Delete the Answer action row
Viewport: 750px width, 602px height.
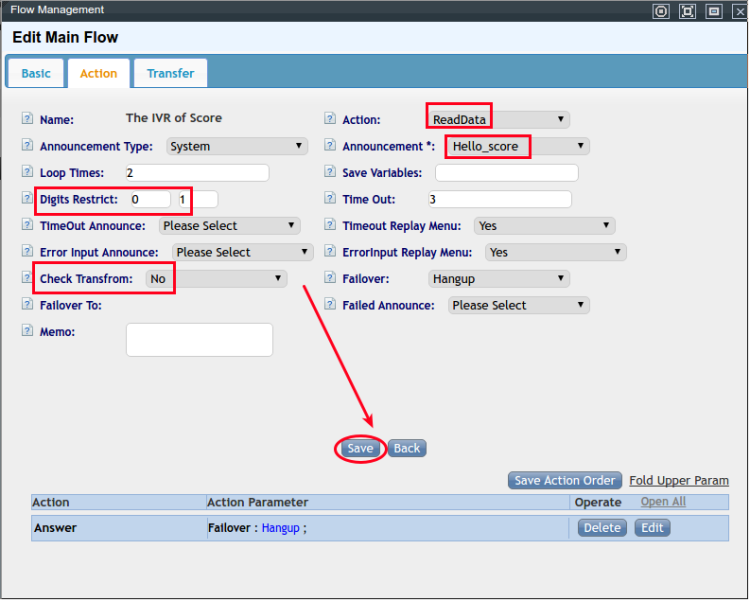click(x=602, y=528)
